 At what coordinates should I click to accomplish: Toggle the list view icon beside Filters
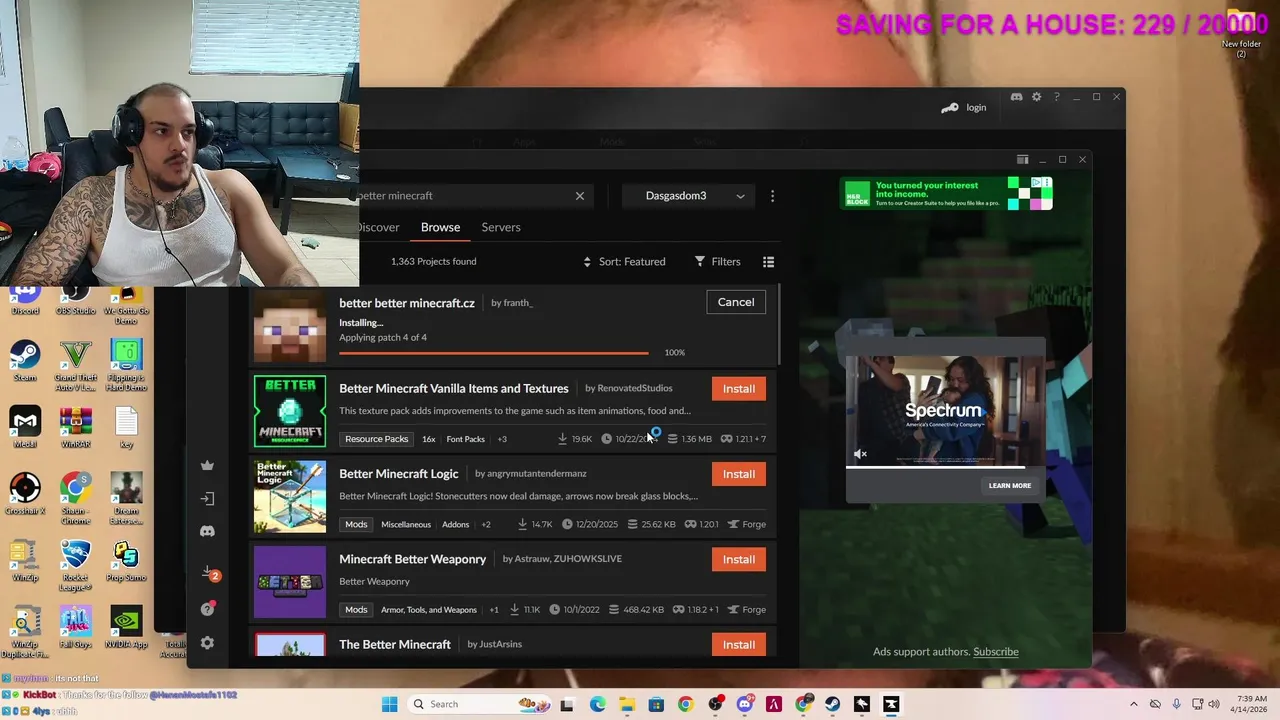(768, 262)
